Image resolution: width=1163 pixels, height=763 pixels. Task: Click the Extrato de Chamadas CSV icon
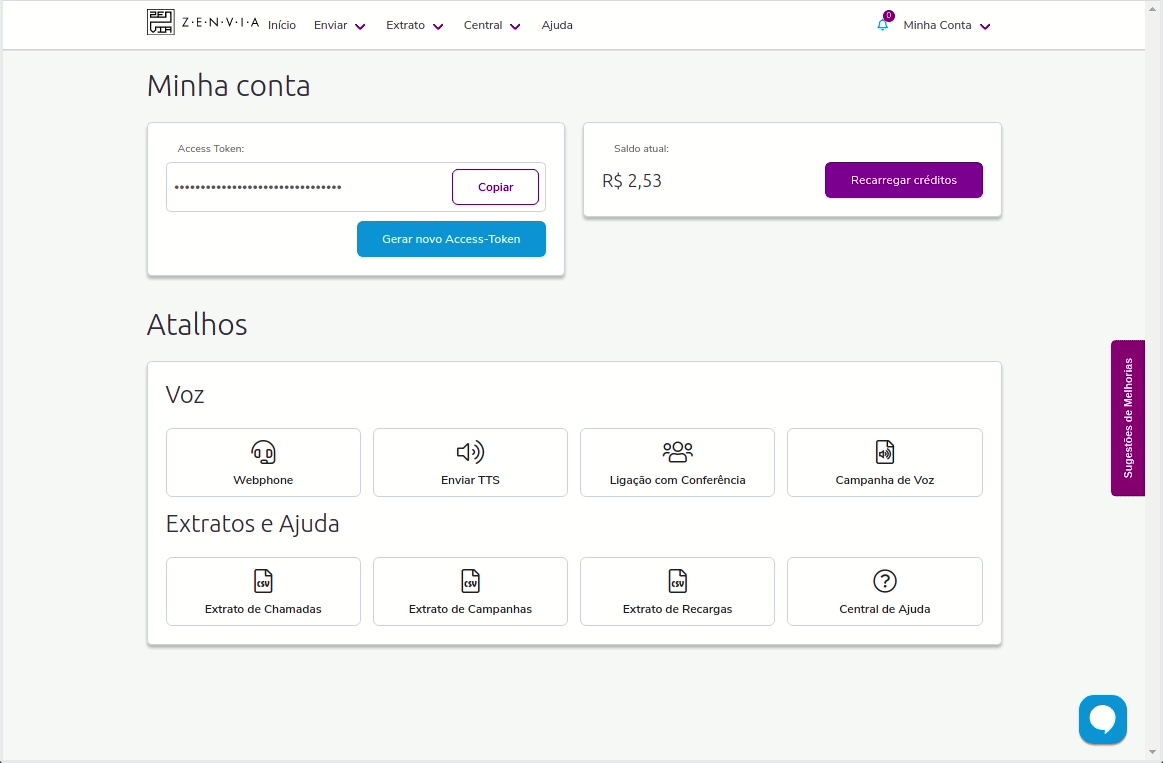click(263, 581)
